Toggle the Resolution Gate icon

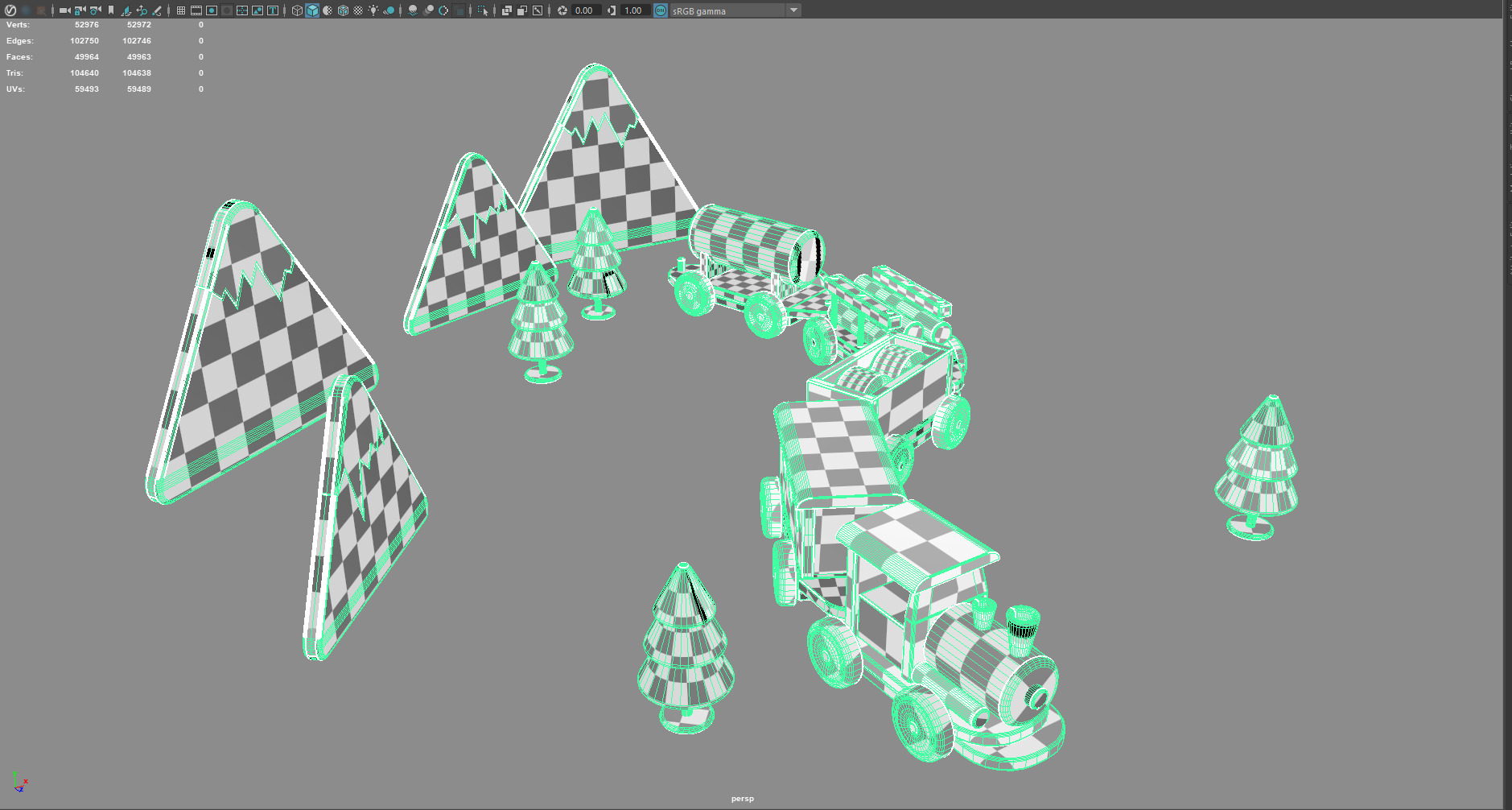tap(212, 10)
